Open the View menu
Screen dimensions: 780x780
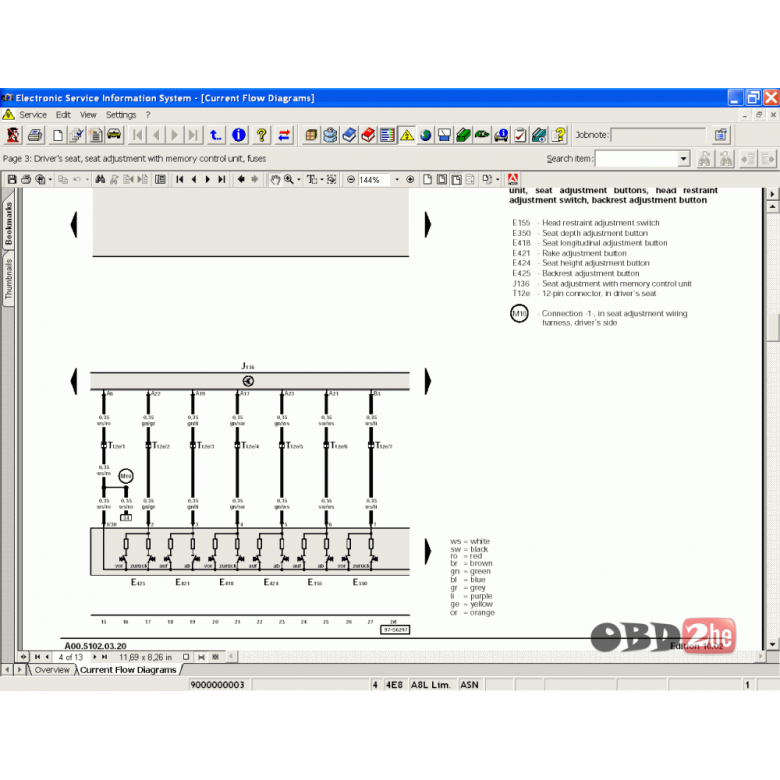88,115
